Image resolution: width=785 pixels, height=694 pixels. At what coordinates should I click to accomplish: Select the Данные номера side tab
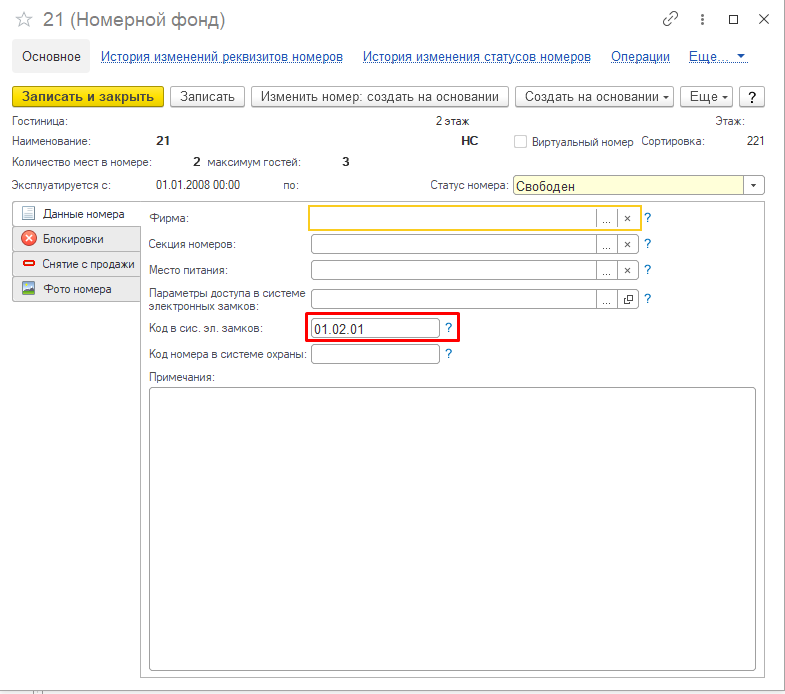tap(76, 214)
